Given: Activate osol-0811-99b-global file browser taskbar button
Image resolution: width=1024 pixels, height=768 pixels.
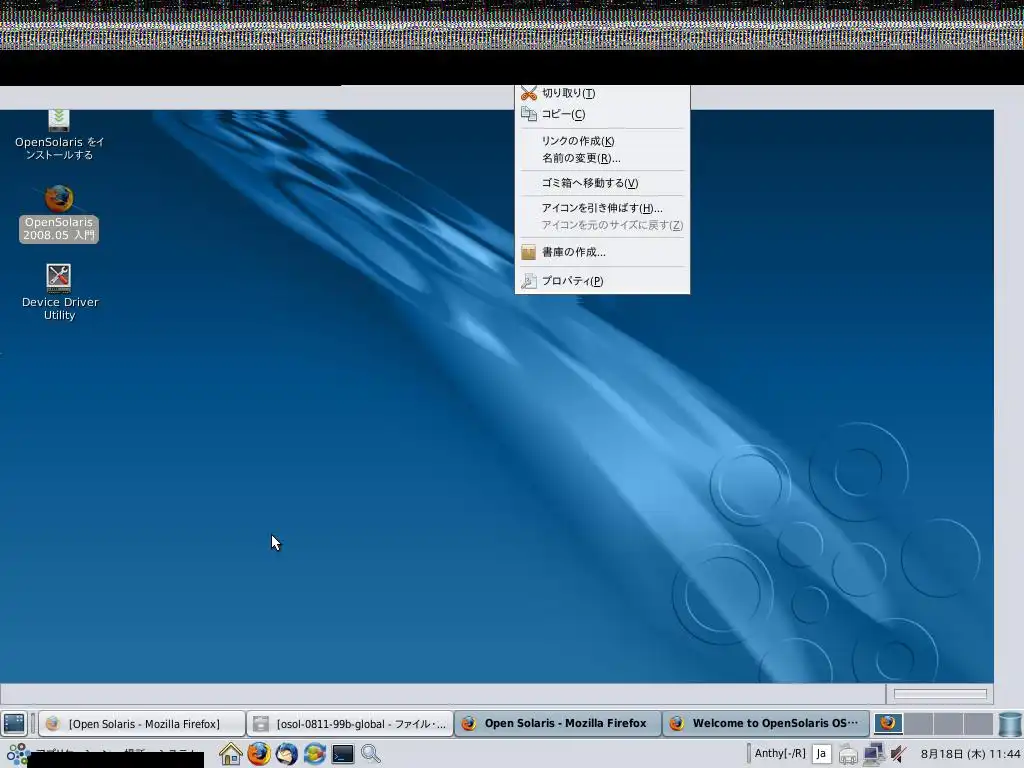Looking at the screenshot, I should tap(350, 724).
